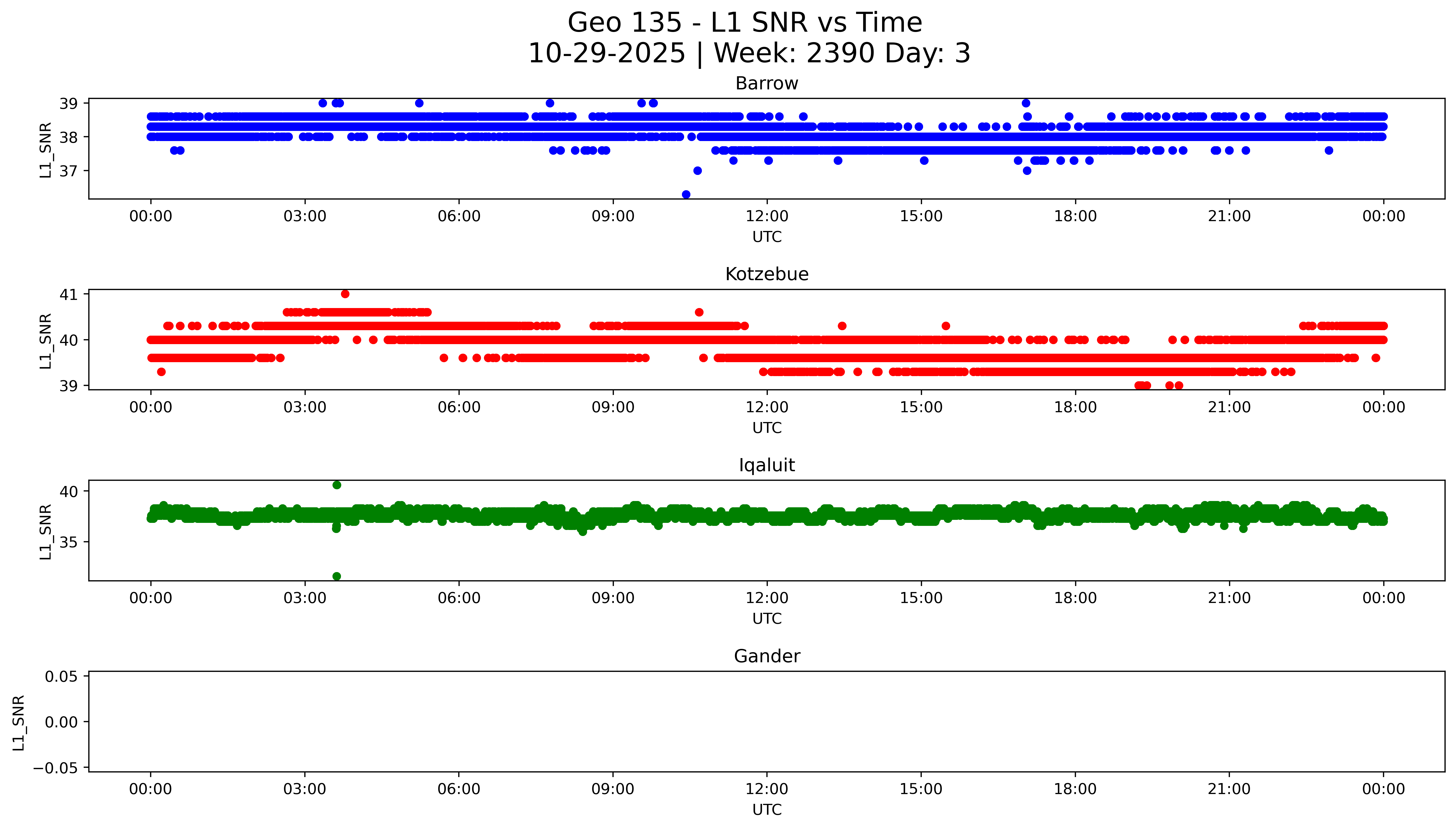1456x829 pixels.
Task: Click the 0.05 y-tick label in Gander plot
Action: [62, 676]
